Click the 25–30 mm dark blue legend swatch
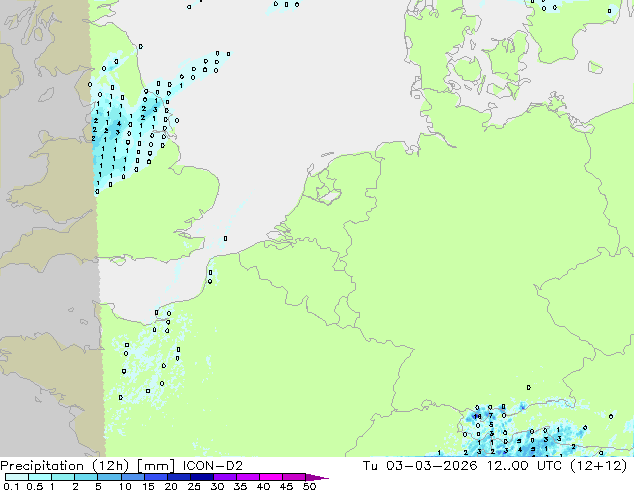Viewport: 634px width, 490px height. 201,477
